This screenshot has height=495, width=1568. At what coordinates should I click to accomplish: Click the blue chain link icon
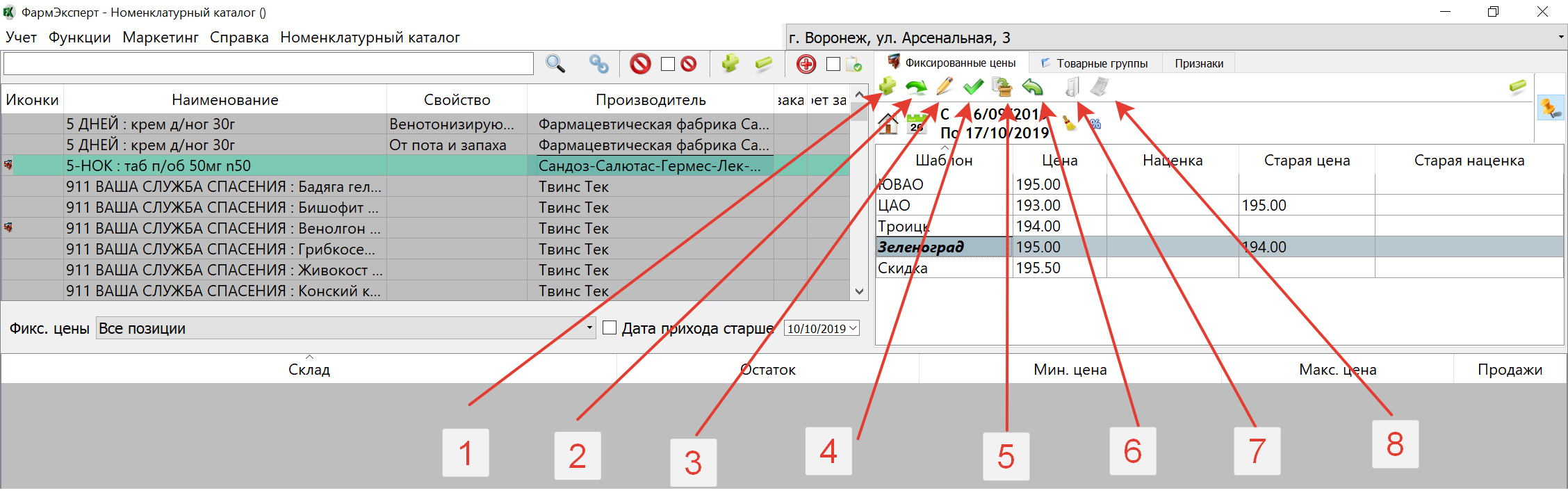click(598, 64)
